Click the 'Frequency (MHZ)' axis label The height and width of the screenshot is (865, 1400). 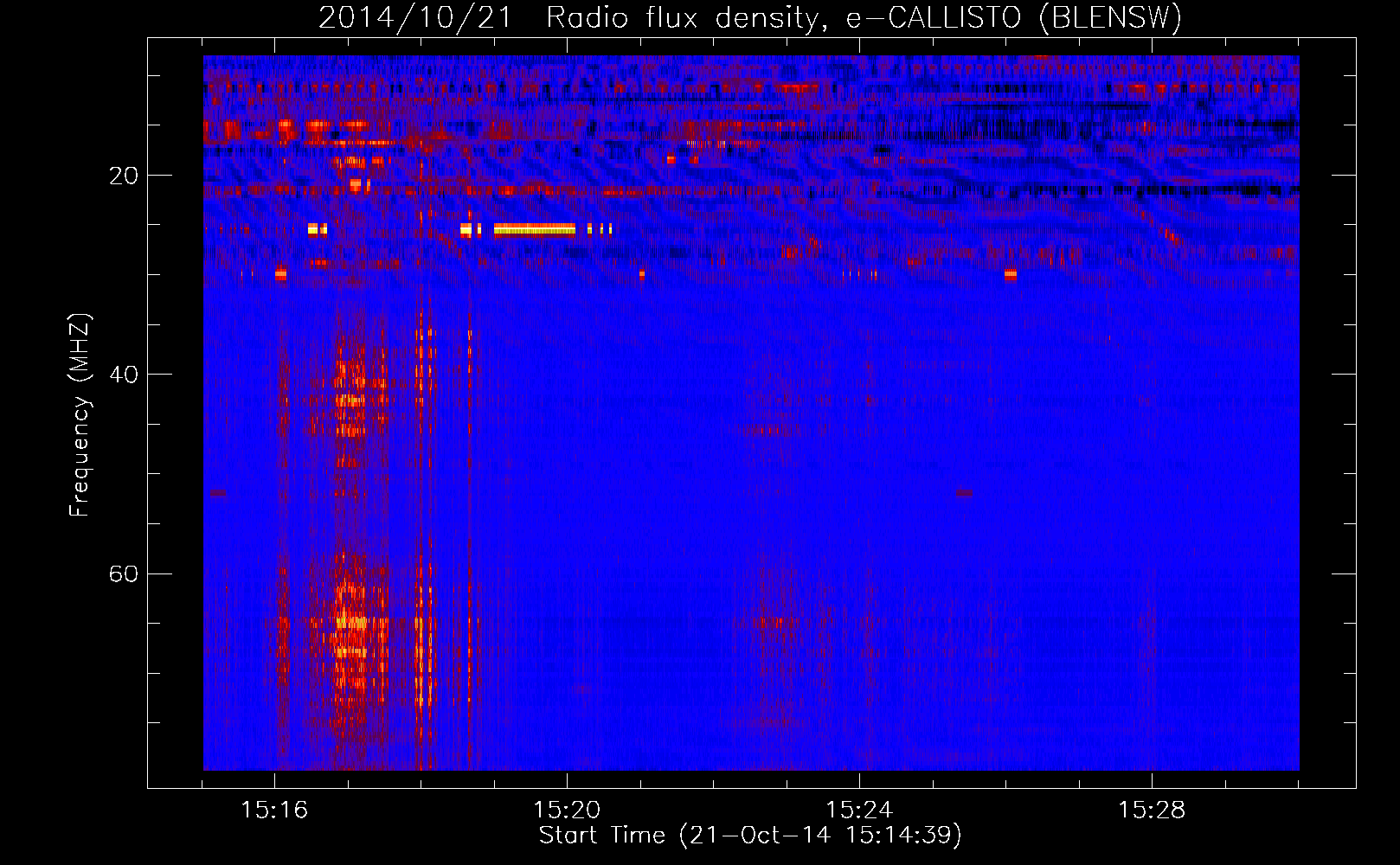(x=79, y=415)
